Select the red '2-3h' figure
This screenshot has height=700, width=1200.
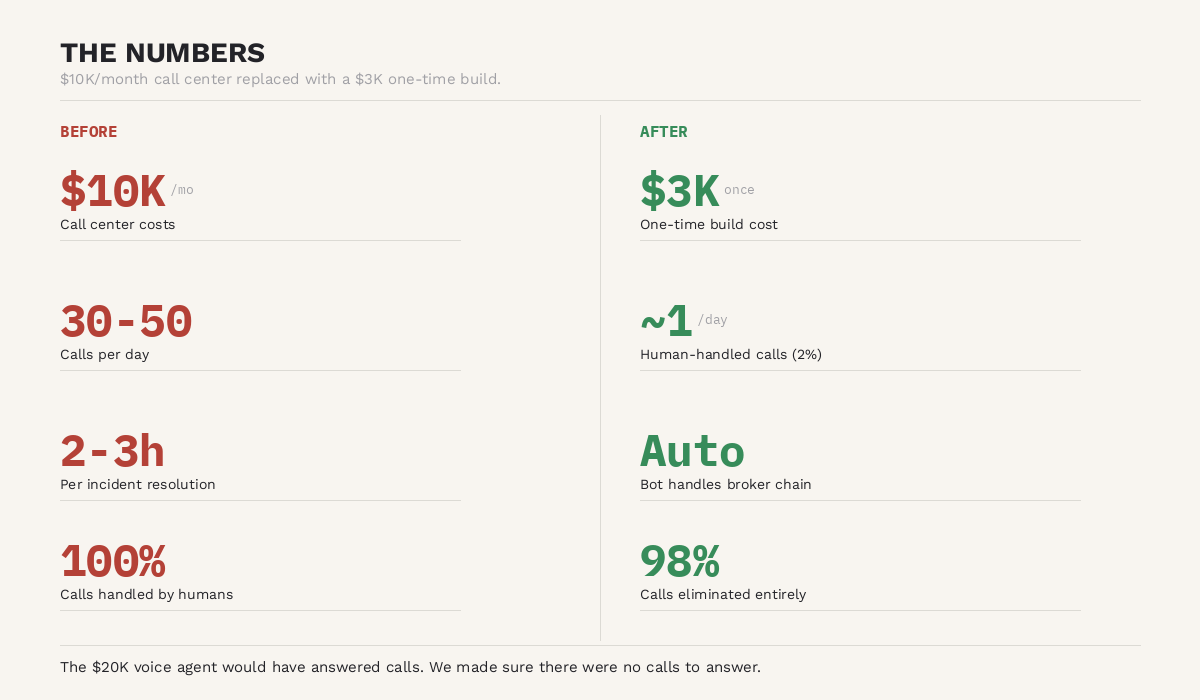click(112, 451)
